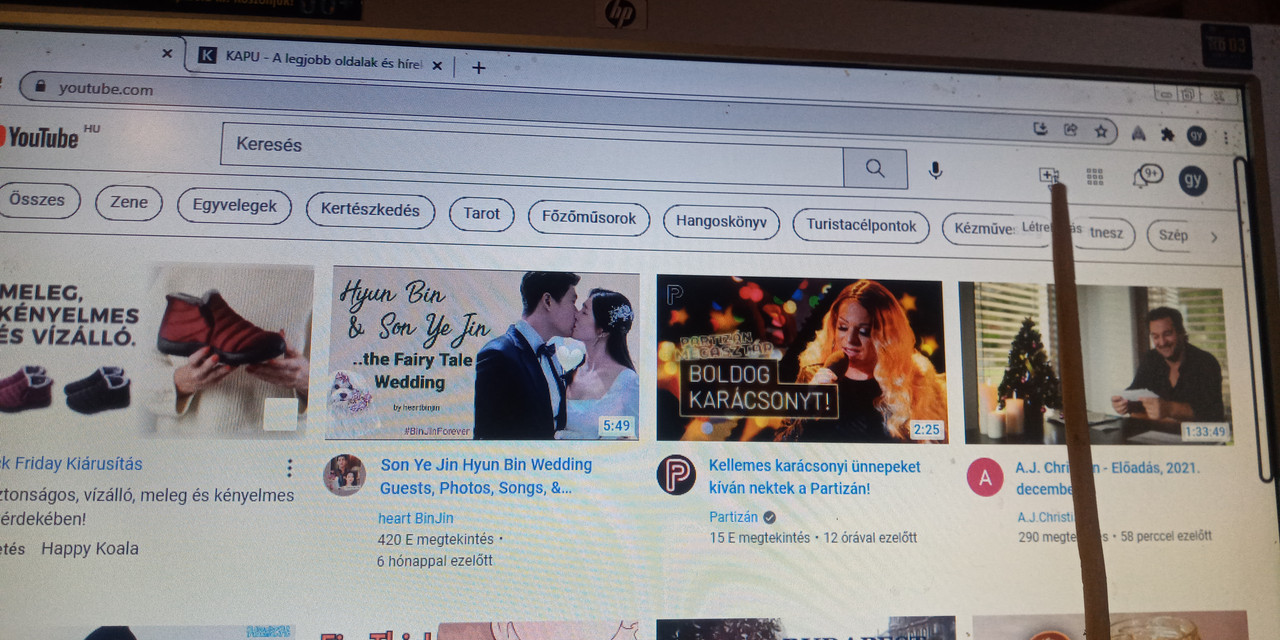
Task: Open the Boldog Karácsonyt video thumbnail
Action: [800, 360]
